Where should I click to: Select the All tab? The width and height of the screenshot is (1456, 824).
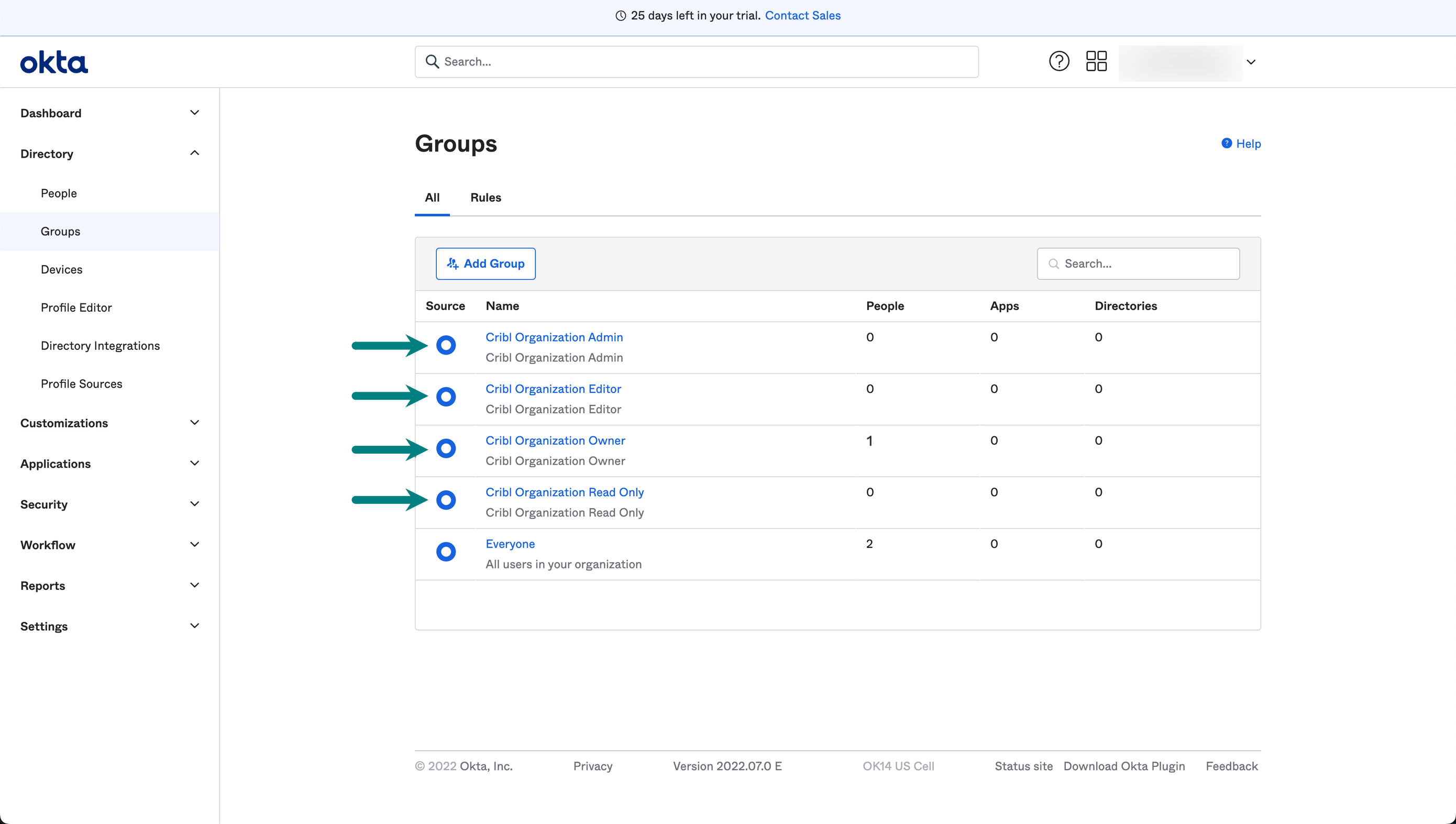432,197
